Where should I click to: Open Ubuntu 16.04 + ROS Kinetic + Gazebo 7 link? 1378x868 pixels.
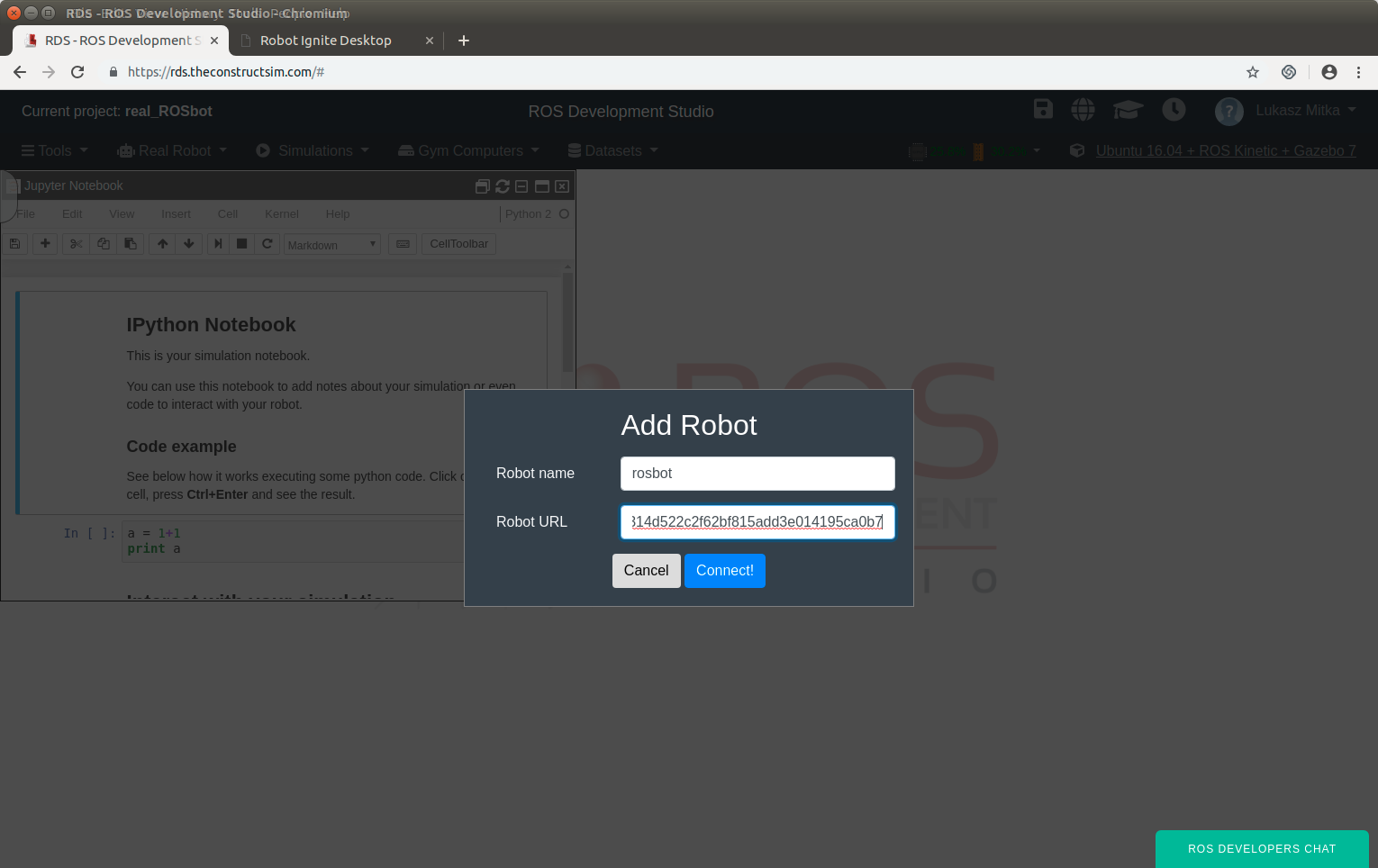pos(1226,150)
